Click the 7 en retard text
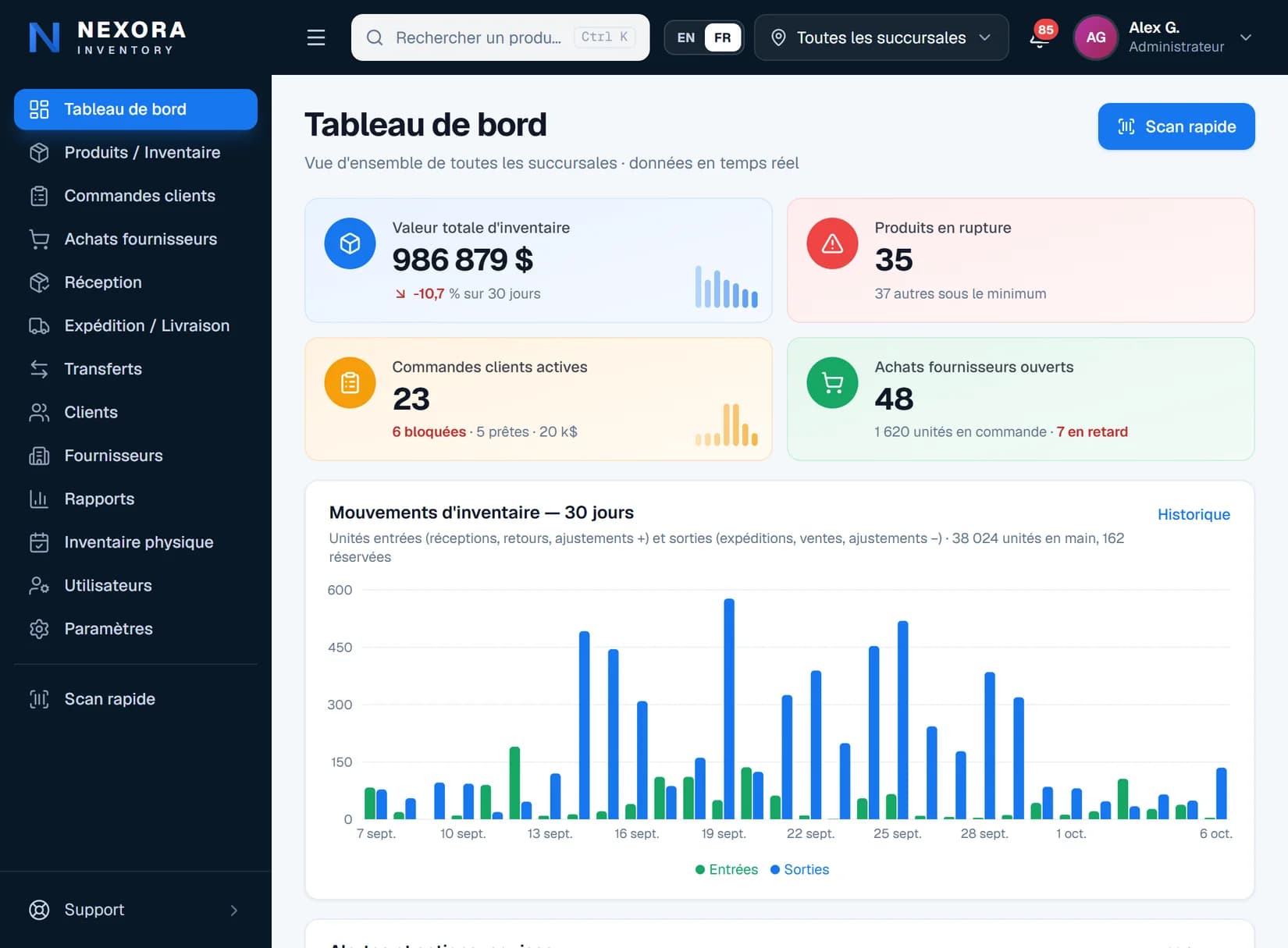 click(1092, 431)
